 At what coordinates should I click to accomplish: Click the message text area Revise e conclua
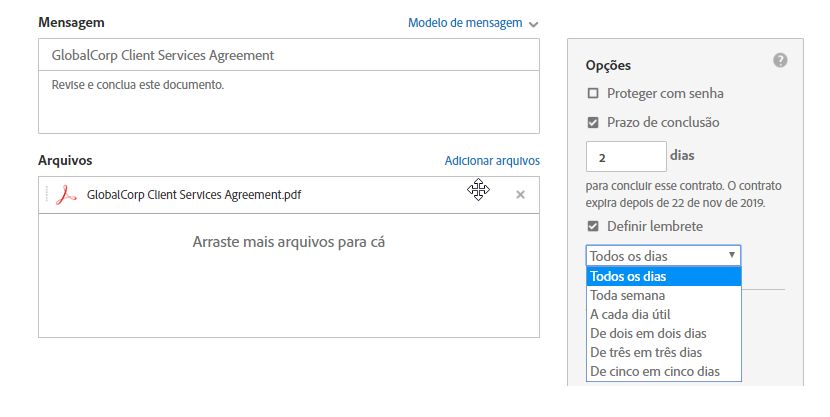289,102
